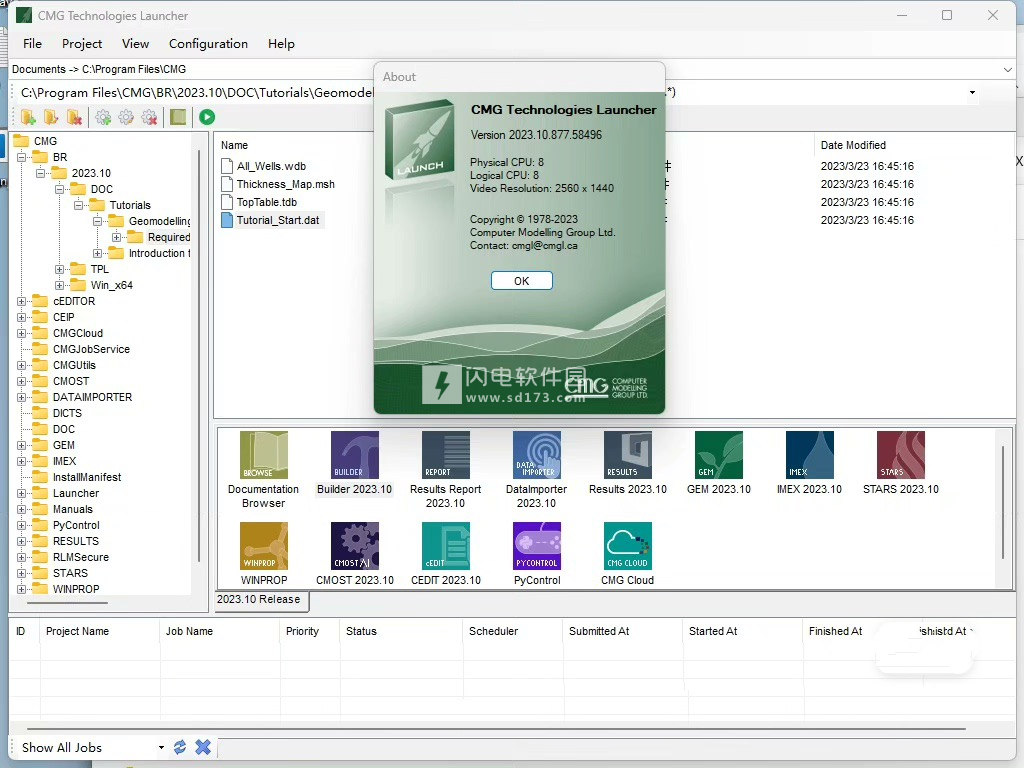
Task: Expand the TPL folder node
Action: pos(59,269)
